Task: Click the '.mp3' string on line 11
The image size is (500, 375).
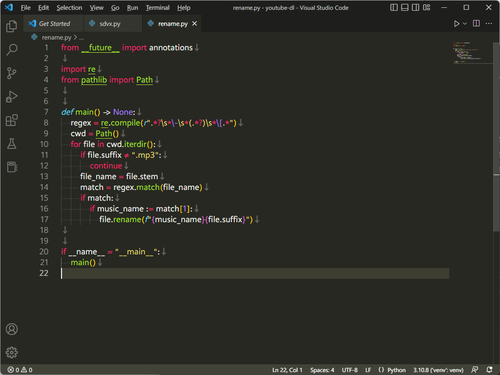Action: click(145, 155)
